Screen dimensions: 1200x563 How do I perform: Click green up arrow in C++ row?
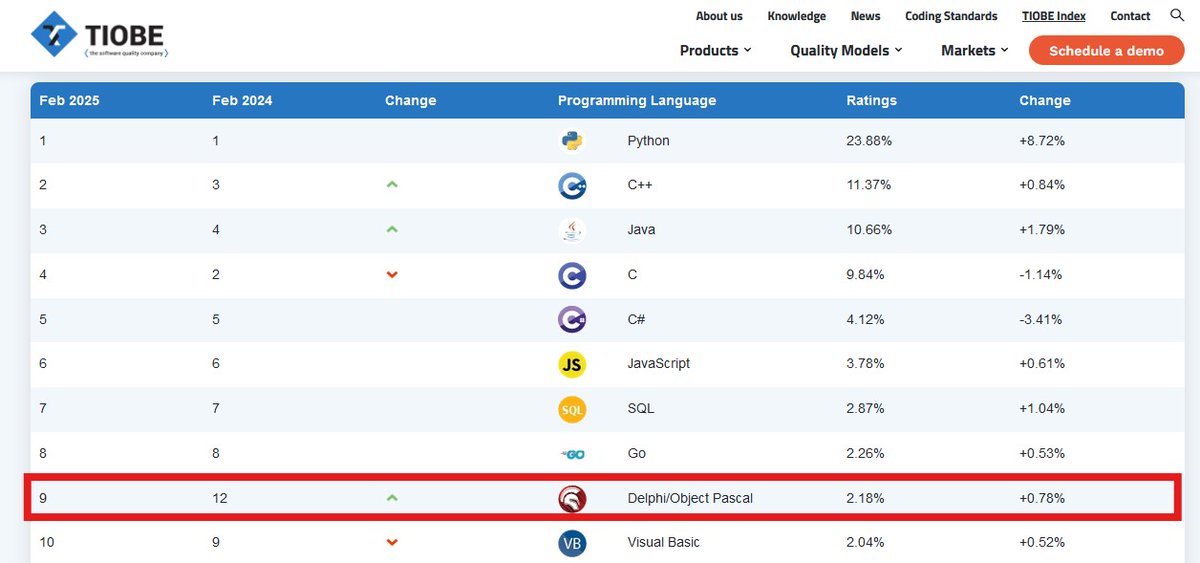(392, 185)
